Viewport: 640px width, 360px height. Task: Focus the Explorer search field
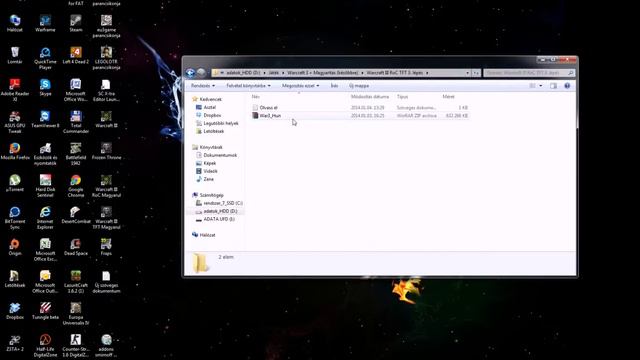(529, 73)
